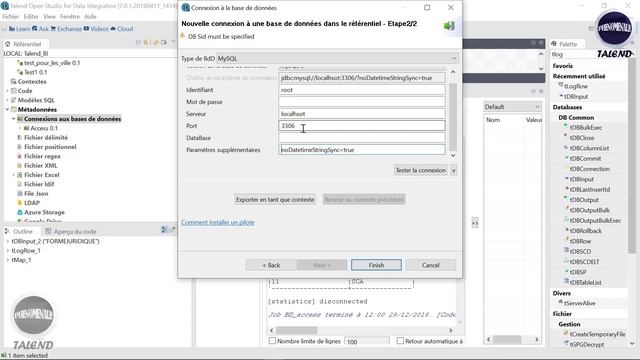This screenshot has height=360, width=640.
Task: Pick the tDBColumnList component icon
Action: (x=566, y=147)
